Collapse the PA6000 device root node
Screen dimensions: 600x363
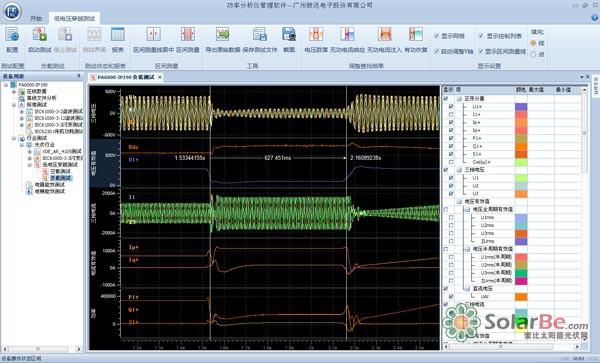coord(6,85)
